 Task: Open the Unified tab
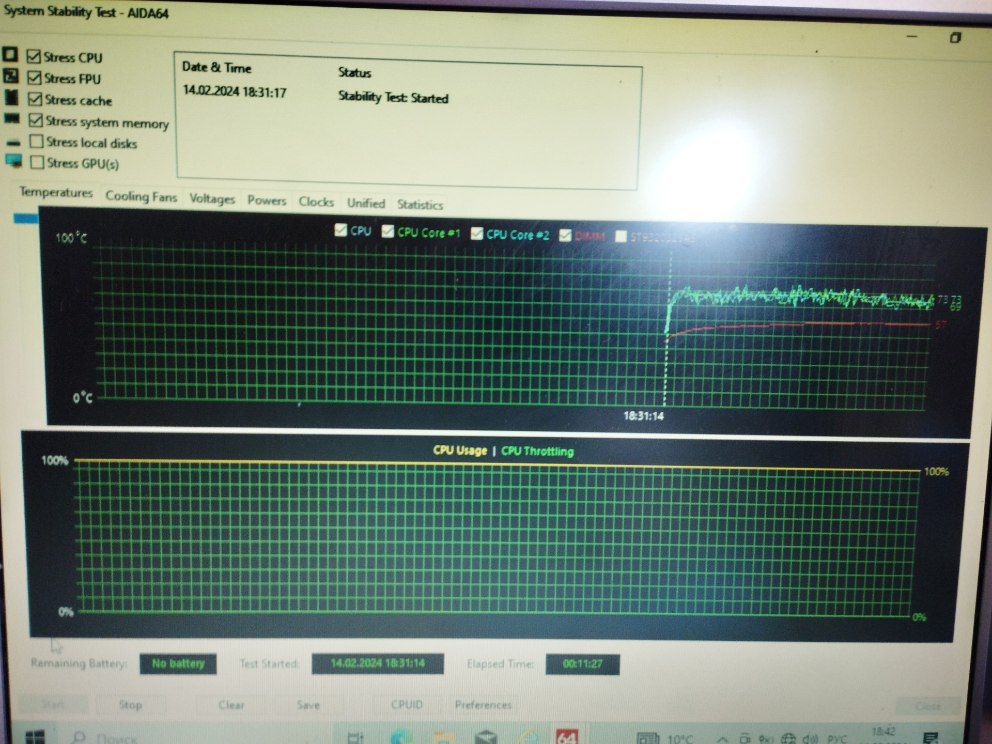366,203
